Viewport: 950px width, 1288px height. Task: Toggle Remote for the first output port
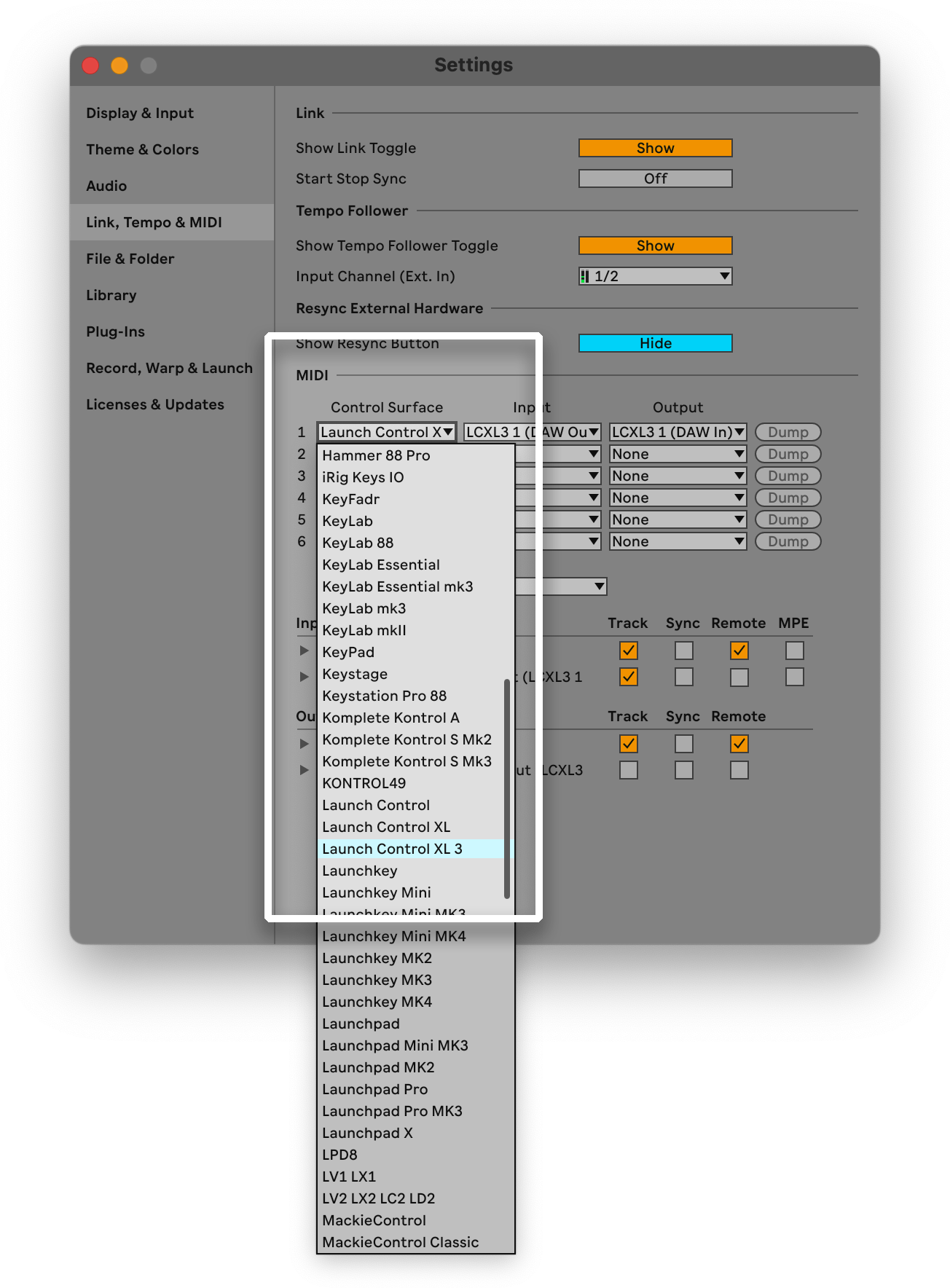[739, 744]
